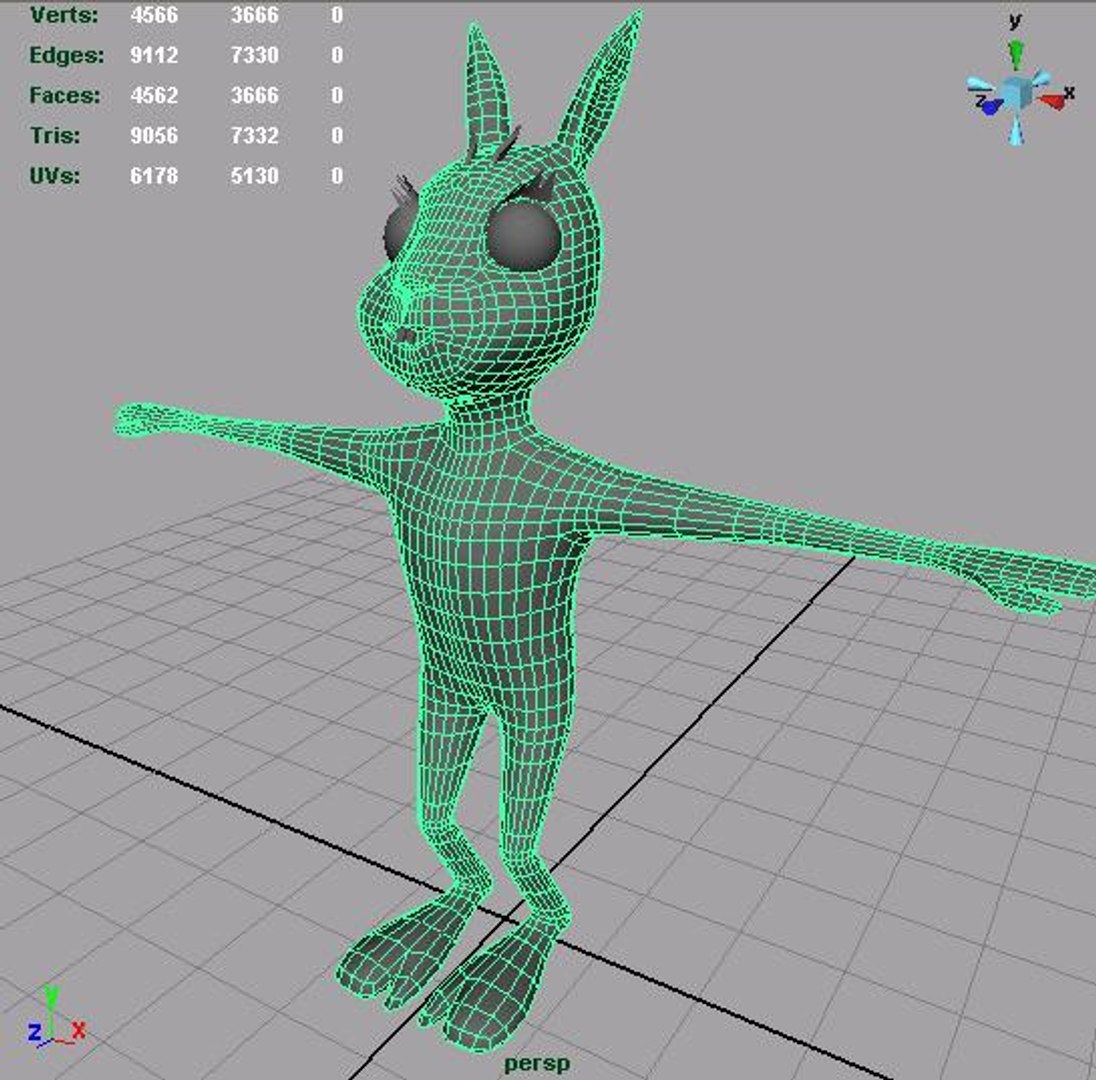This screenshot has width=1096, height=1080.
Task: Click the UVs value 5130
Action: point(254,175)
